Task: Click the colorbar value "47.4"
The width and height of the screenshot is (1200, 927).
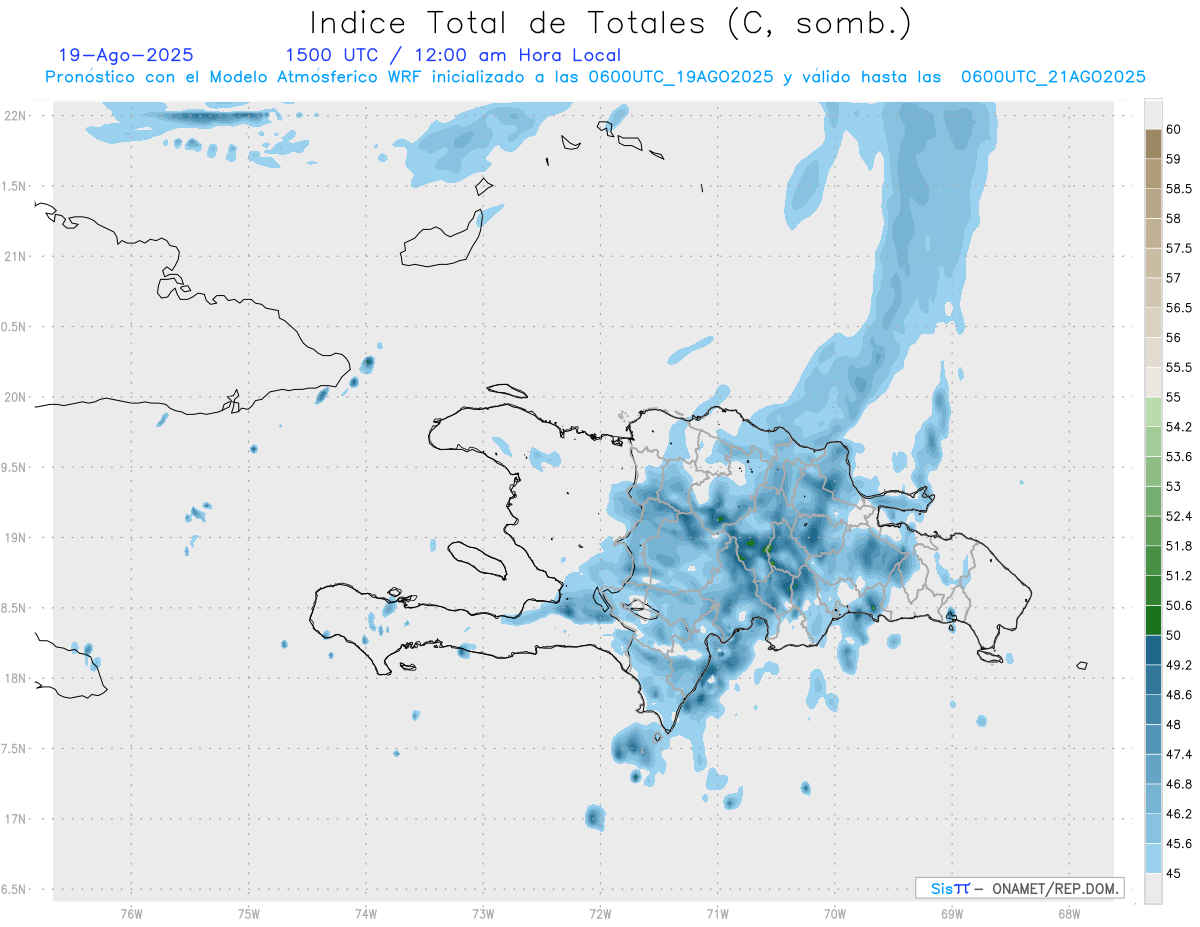Action: 1178,754
